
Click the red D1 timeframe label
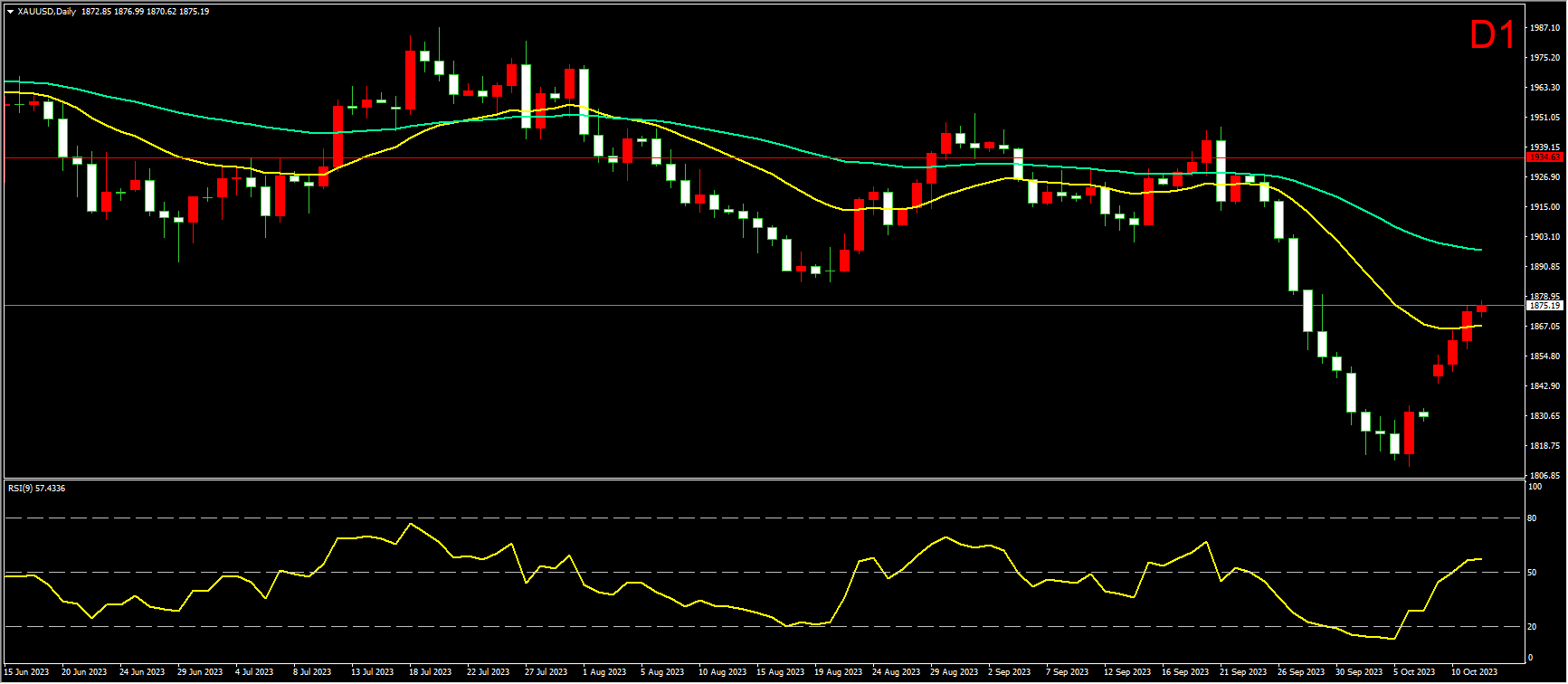point(1492,35)
